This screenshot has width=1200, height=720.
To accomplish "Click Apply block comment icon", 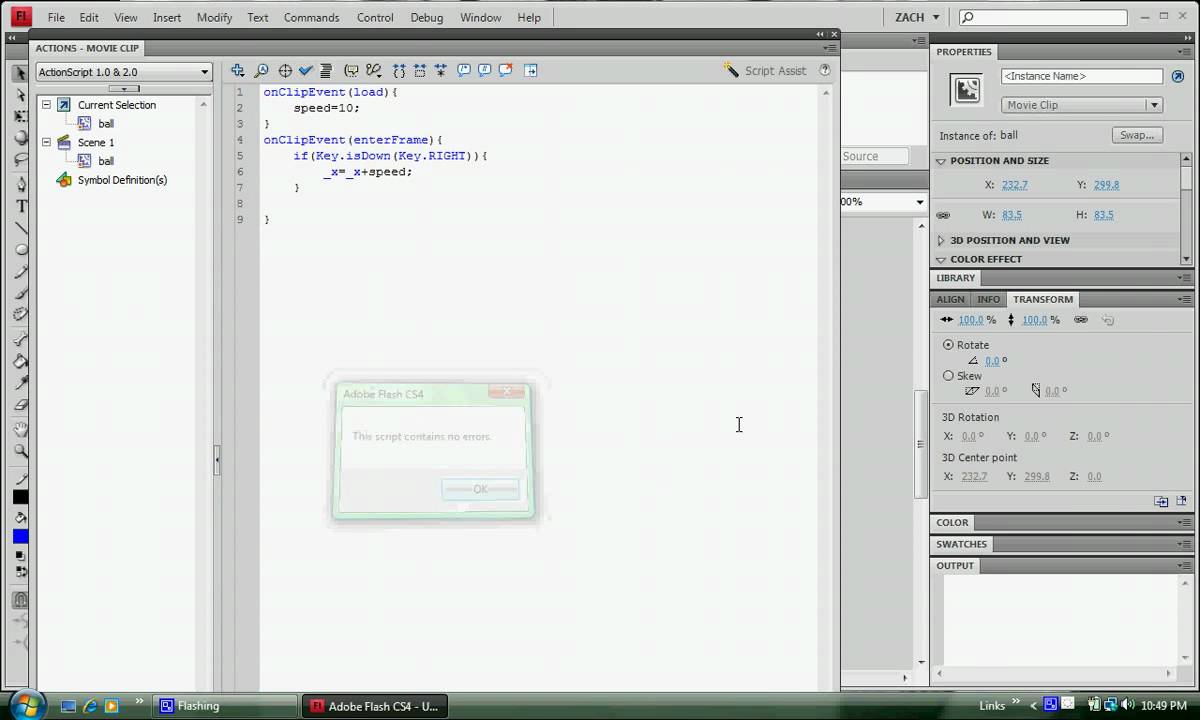I will (464, 71).
